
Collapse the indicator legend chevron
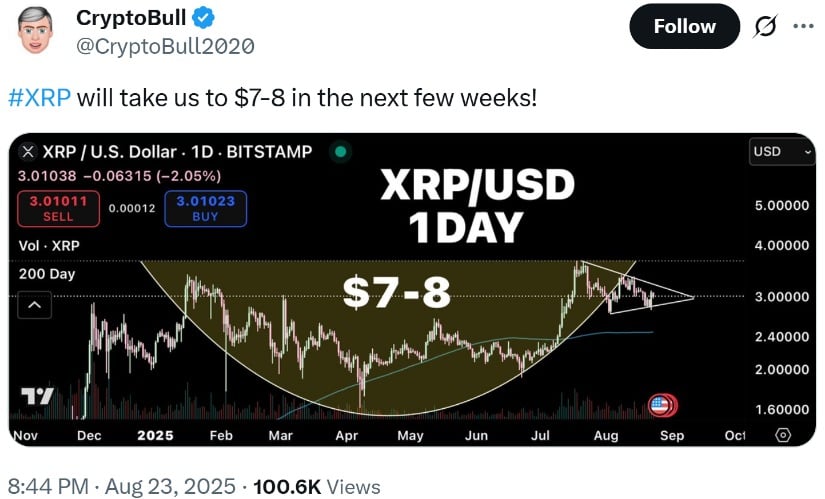click(35, 305)
